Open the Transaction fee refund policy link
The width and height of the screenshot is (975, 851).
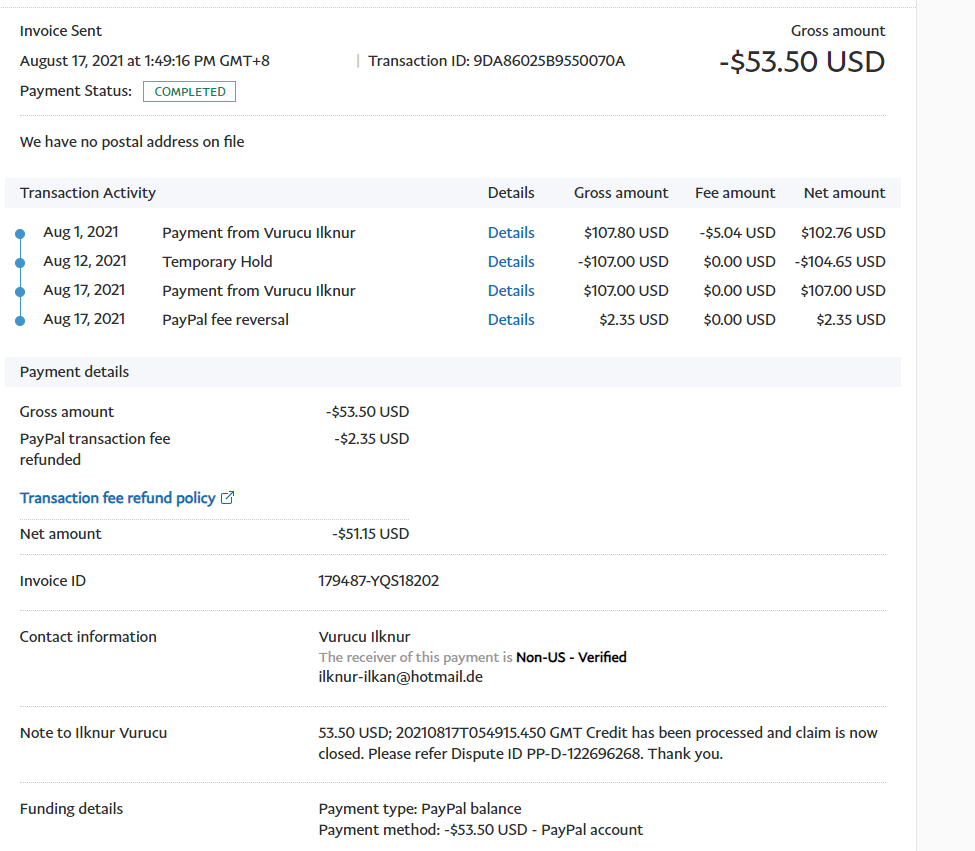[x=117, y=498]
